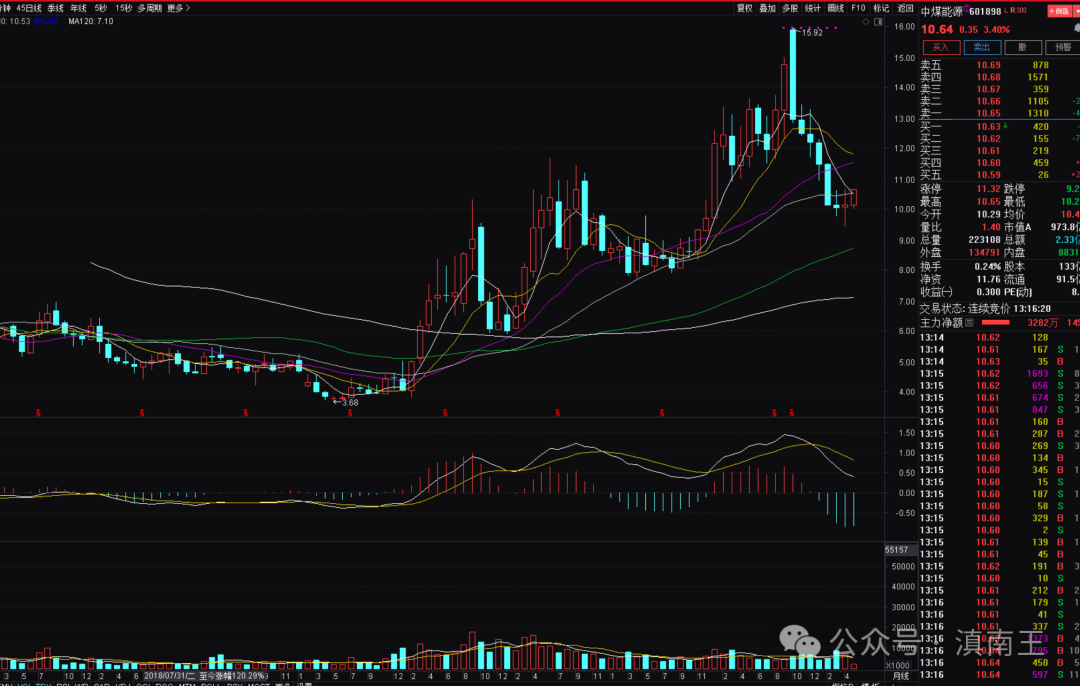Select the 季线 period tab
The image size is (1080, 686).
pyautogui.click(x=55, y=7)
